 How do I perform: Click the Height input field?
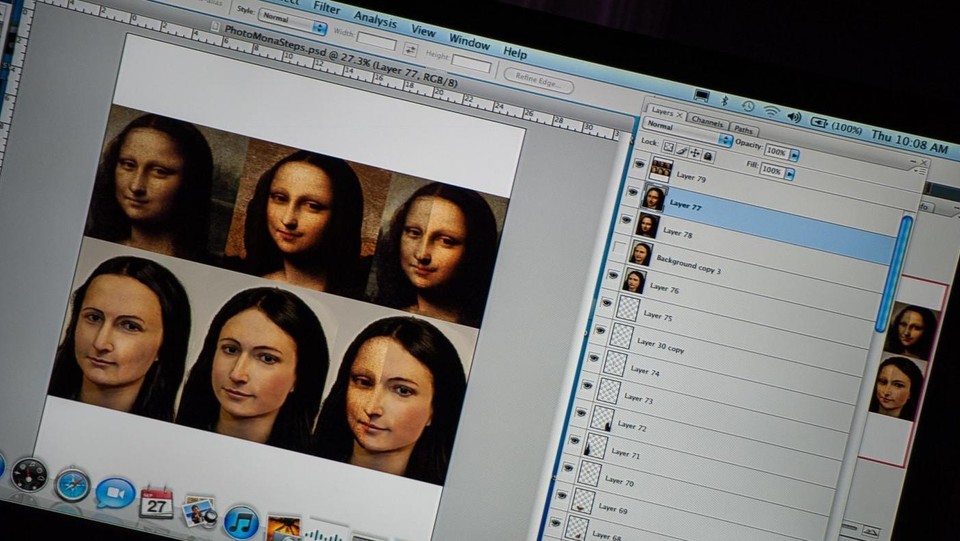tap(471, 64)
